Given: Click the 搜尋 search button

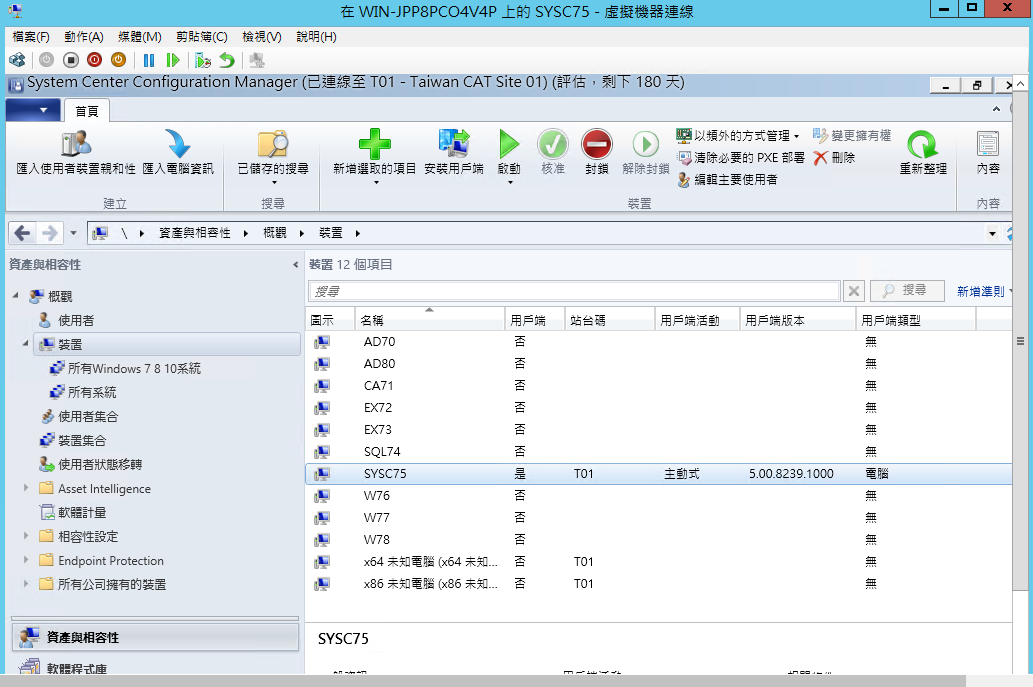Looking at the screenshot, I should coord(907,290).
